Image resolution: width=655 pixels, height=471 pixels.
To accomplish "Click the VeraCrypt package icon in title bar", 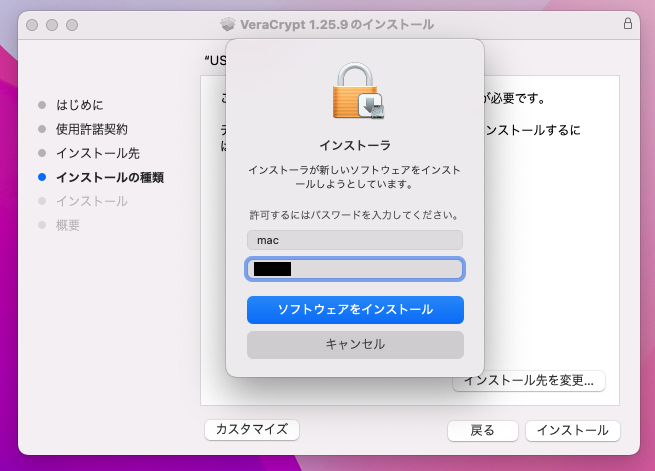I will coord(227,24).
